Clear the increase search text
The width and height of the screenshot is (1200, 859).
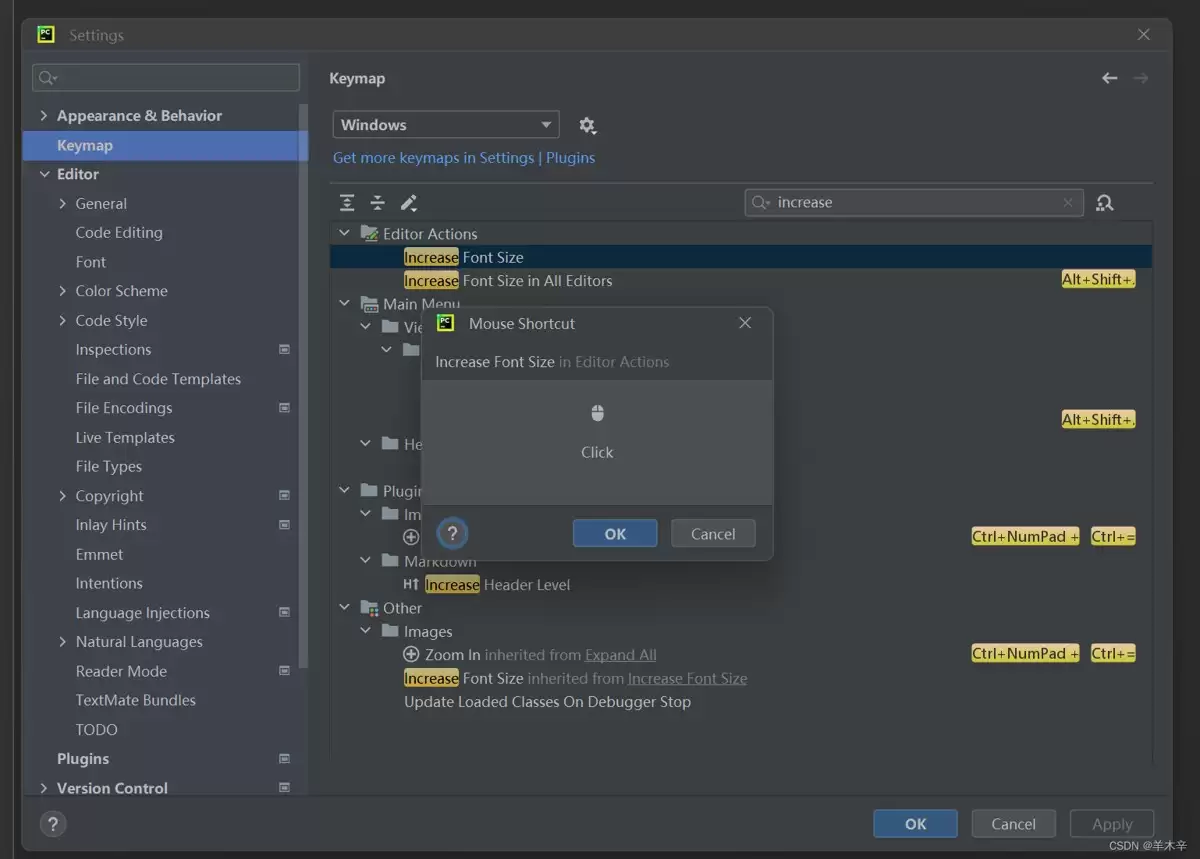tap(1068, 203)
